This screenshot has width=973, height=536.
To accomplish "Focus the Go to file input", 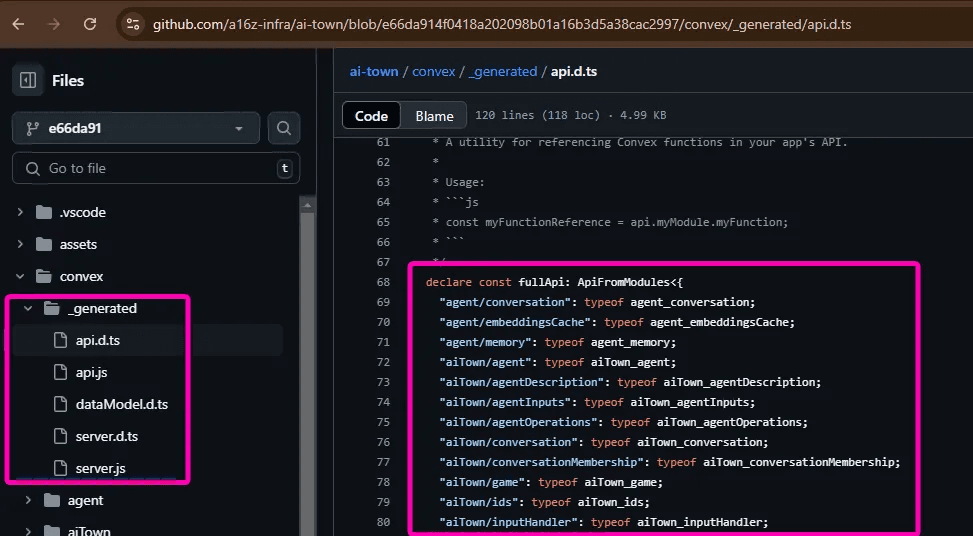I will (x=156, y=168).
